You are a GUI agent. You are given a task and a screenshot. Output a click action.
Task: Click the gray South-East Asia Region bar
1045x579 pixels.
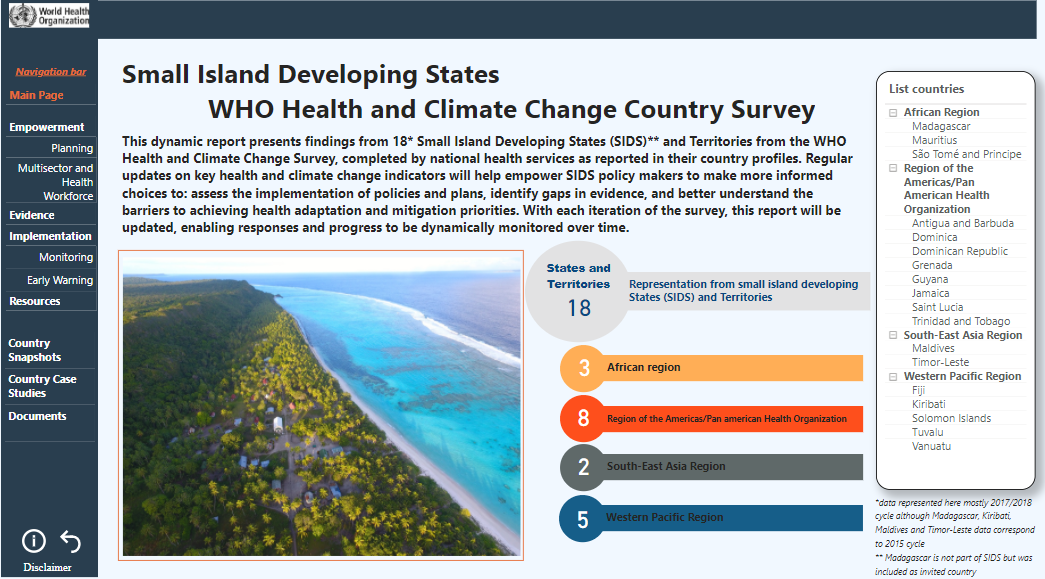732,466
